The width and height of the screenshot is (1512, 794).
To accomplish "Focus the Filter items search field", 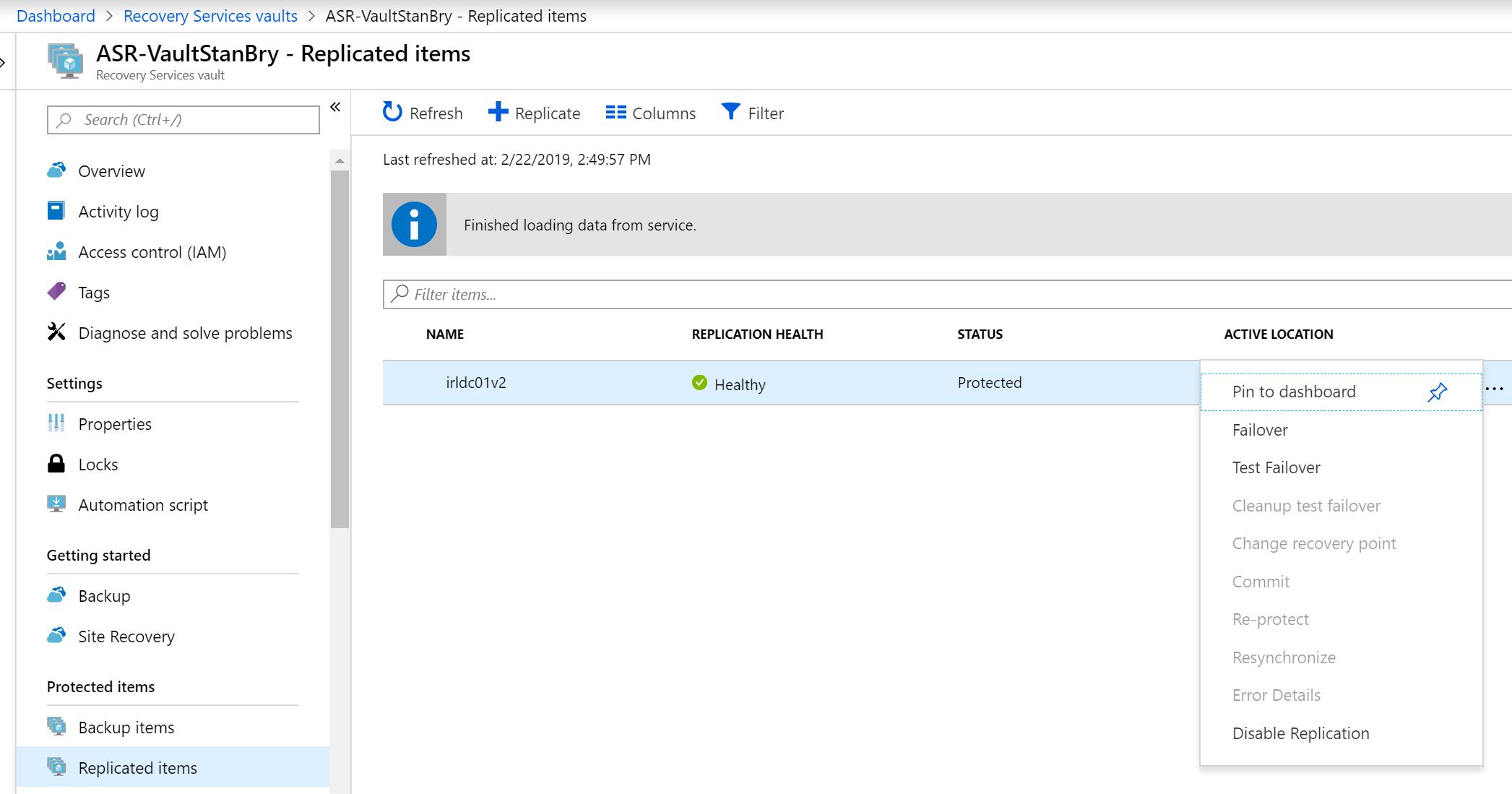I will (x=947, y=294).
